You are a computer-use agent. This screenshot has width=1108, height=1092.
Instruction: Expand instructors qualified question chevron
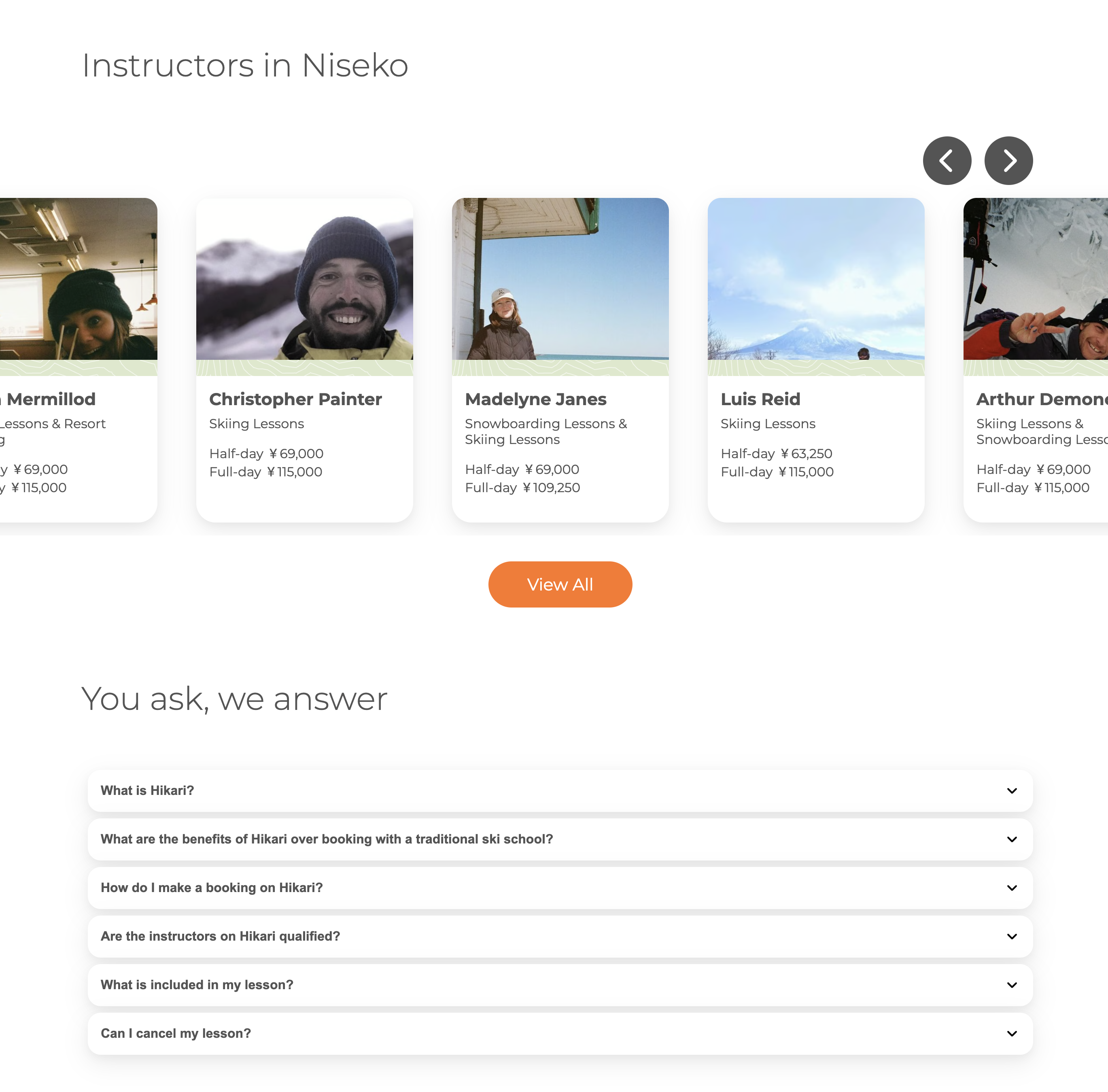(x=1012, y=937)
